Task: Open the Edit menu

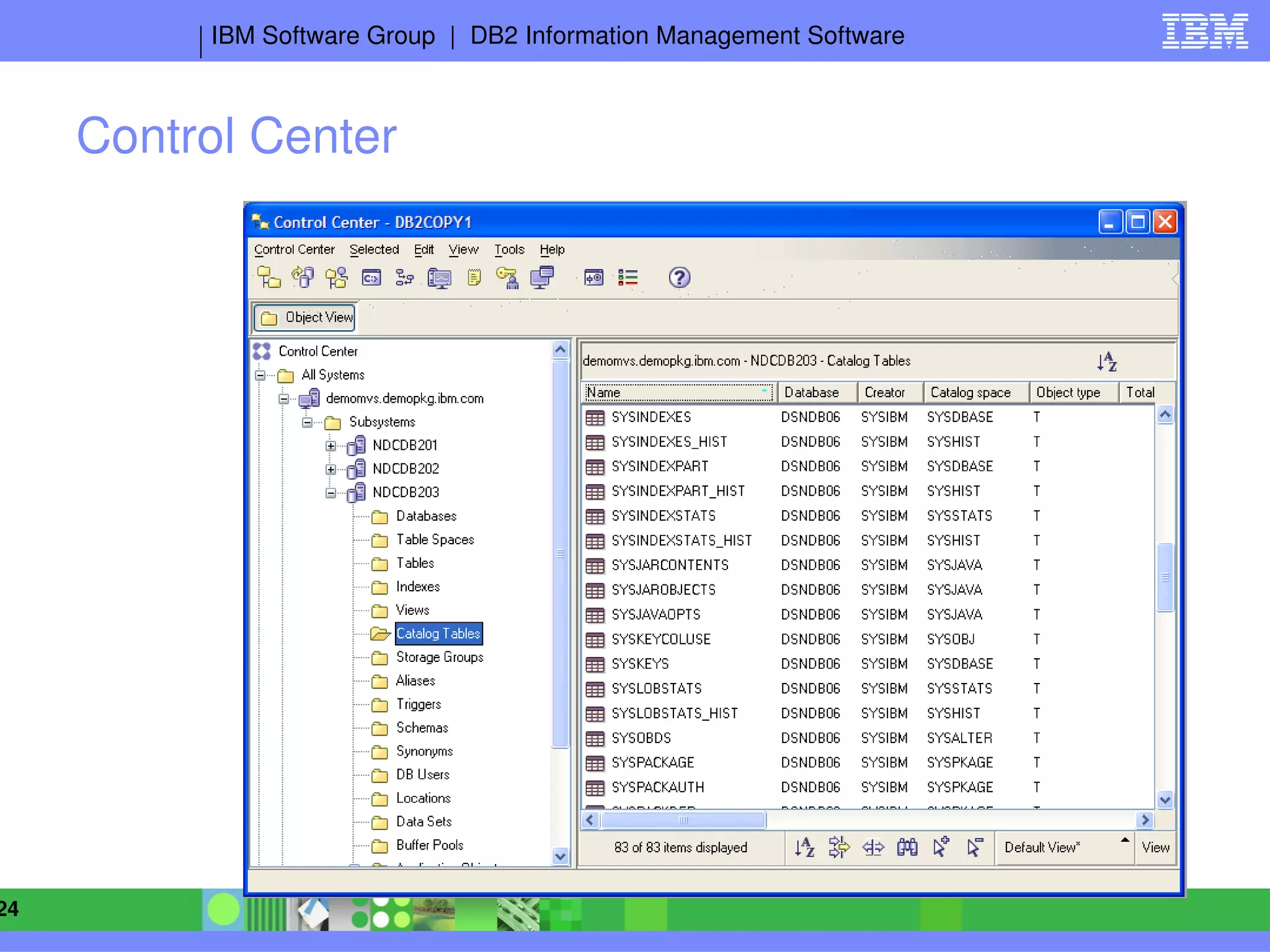Action: [x=424, y=249]
